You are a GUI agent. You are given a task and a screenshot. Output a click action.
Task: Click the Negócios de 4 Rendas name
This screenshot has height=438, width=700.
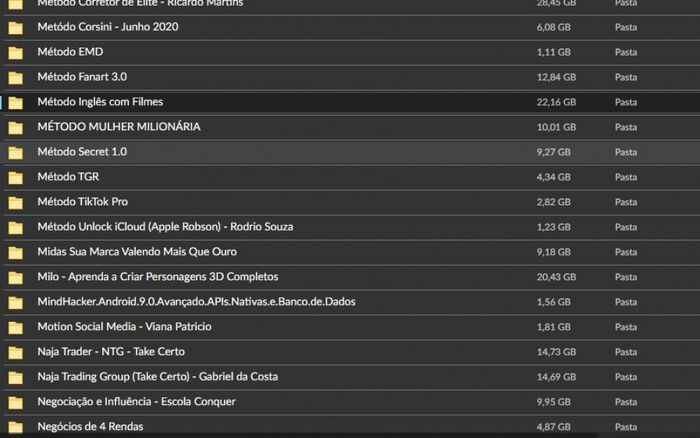(90, 426)
